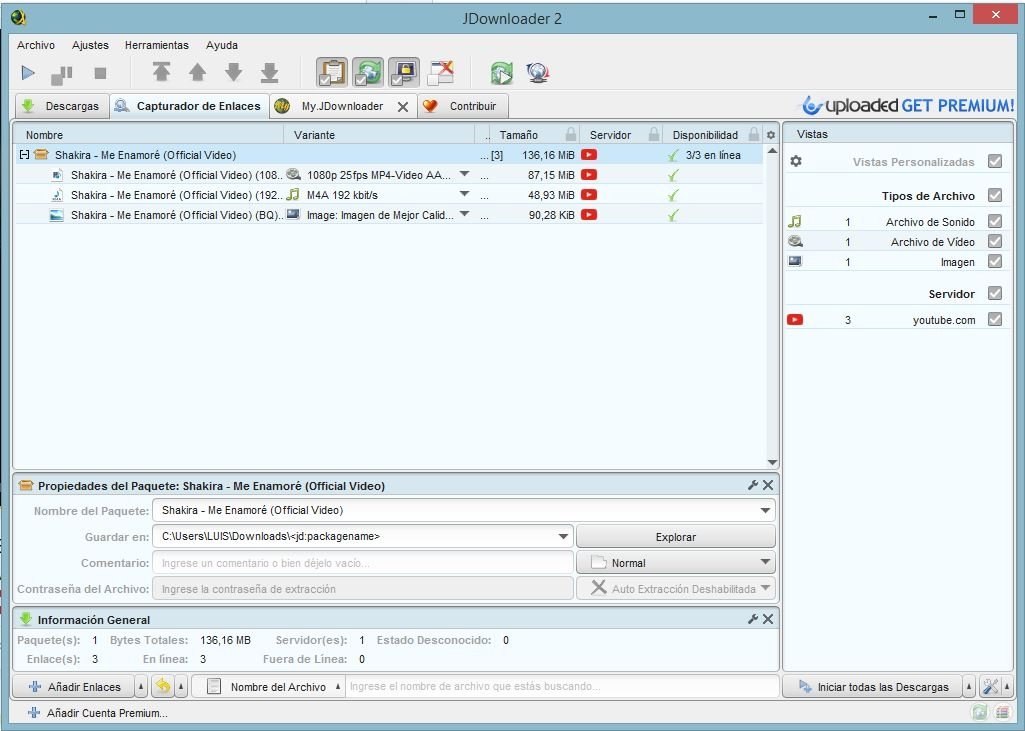Click the yellow undo arrow icon

(x=163, y=687)
